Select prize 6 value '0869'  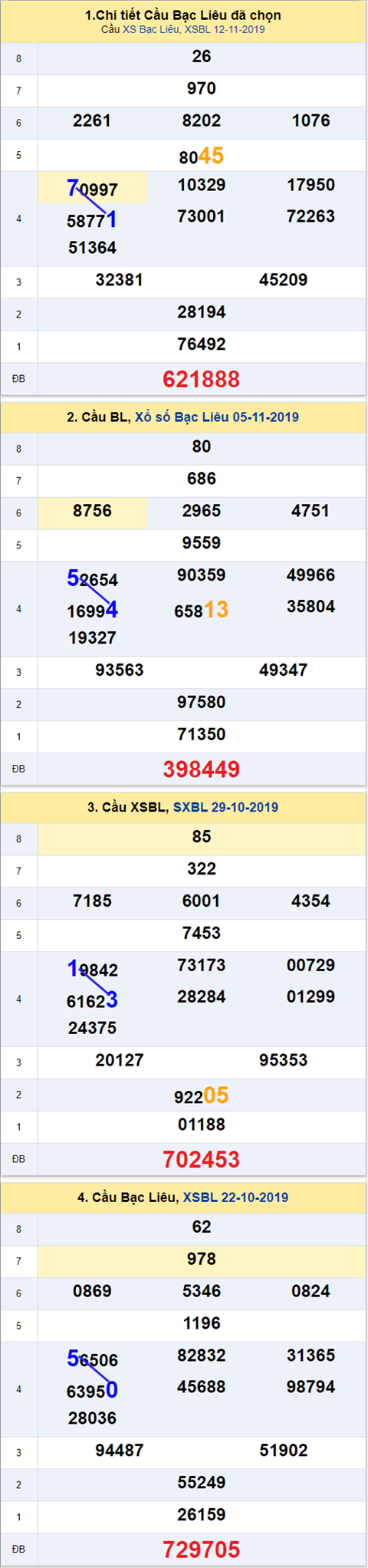92,1292
